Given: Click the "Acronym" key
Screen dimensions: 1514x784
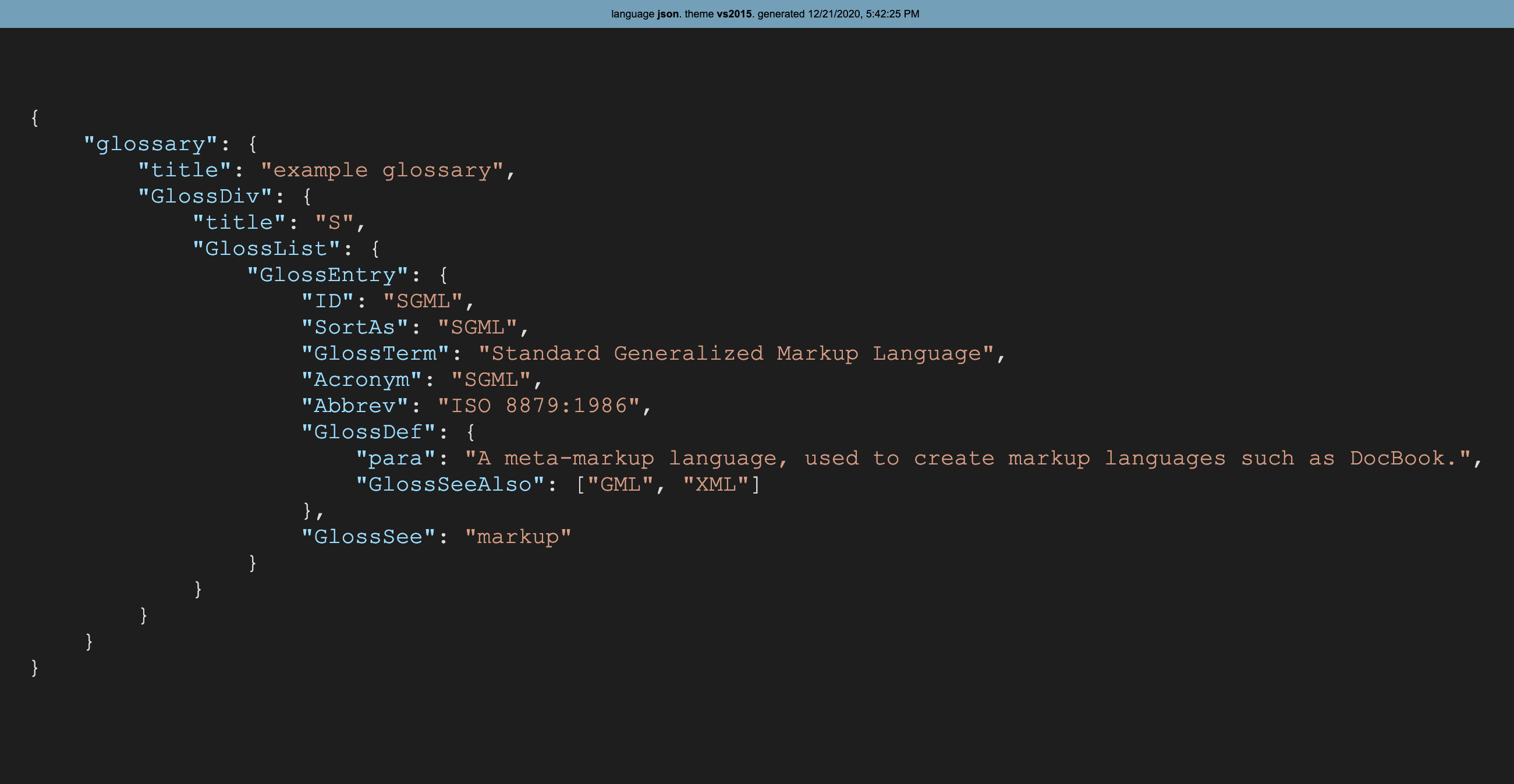Looking at the screenshot, I should (x=361, y=379).
